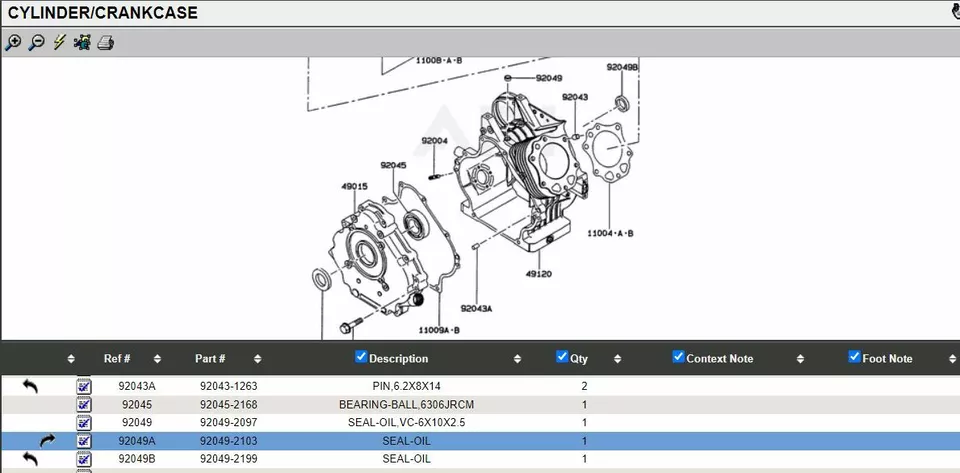This screenshot has width=960, height=473.
Task: Select part number 92049-2097
Action: click(228, 423)
